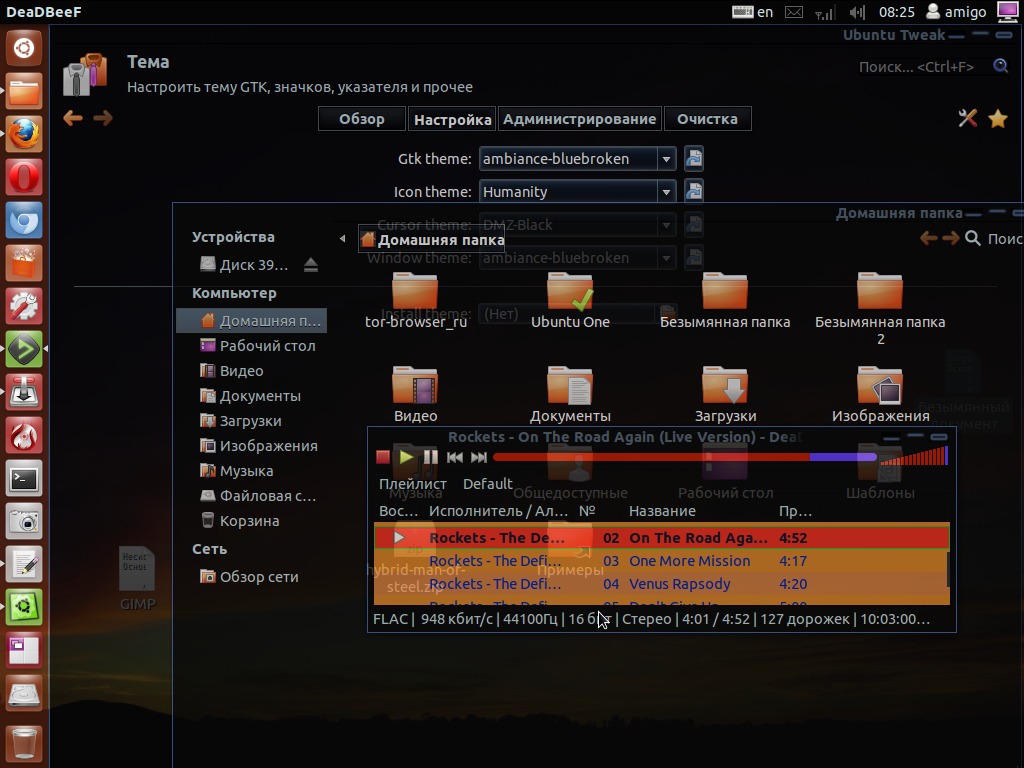This screenshot has height=768, width=1024.
Task: Open the Плейлист menu in DeaDBeeF
Action: pos(413,484)
